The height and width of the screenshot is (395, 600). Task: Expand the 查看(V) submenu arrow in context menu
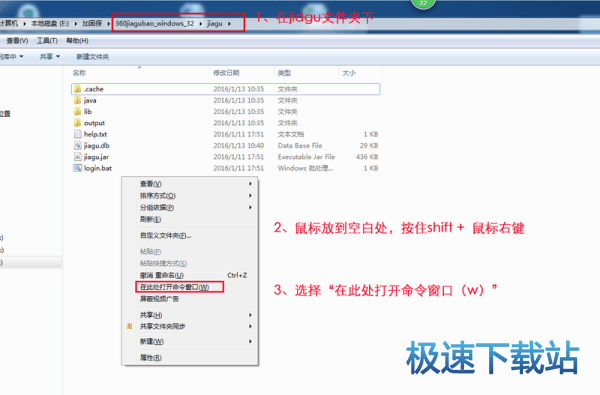coord(250,184)
